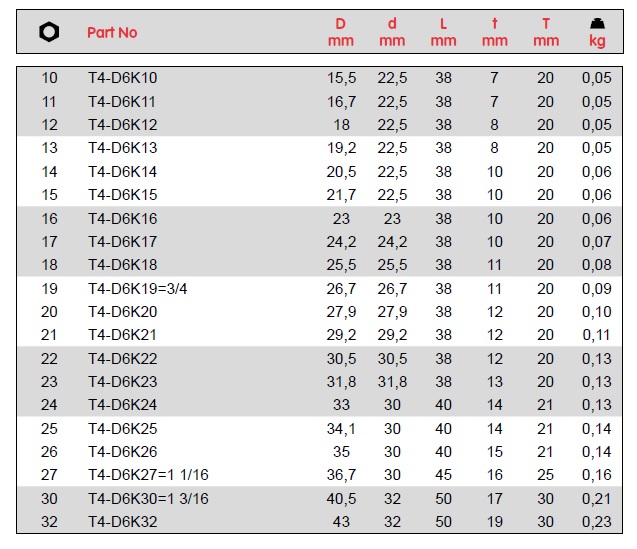Select the 15,5 diameter value

coord(342,78)
